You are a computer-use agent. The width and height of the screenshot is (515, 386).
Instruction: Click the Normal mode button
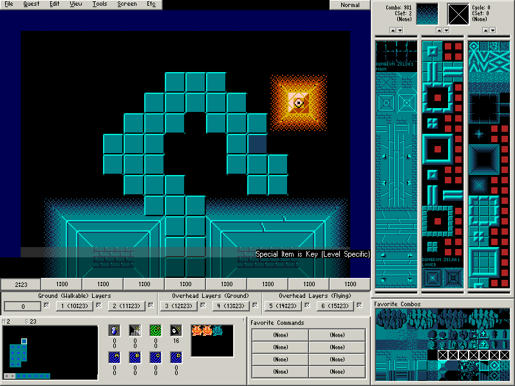click(x=350, y=5)
